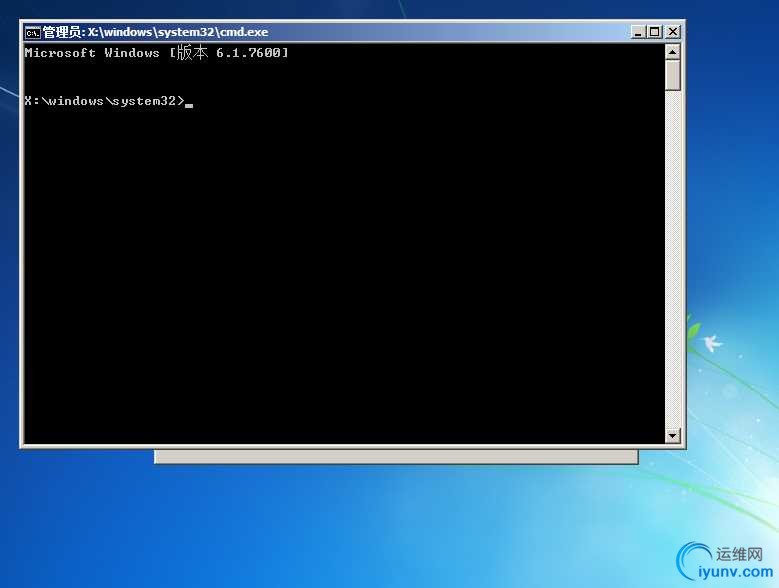Click the scrollbar down arrow
Screen dimensions: 779x588
point(673,436)
